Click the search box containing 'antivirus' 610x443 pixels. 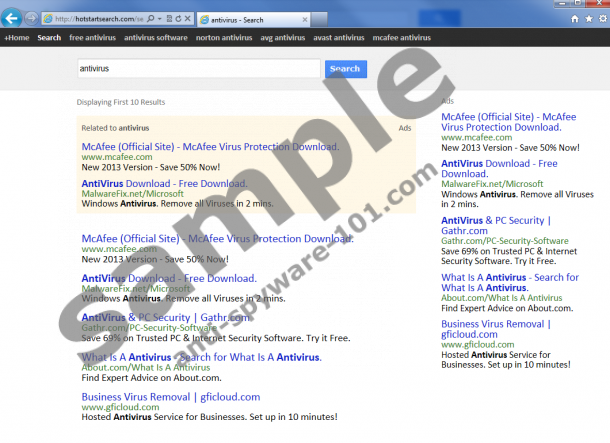pyautogui.click(x=198, y=69)
